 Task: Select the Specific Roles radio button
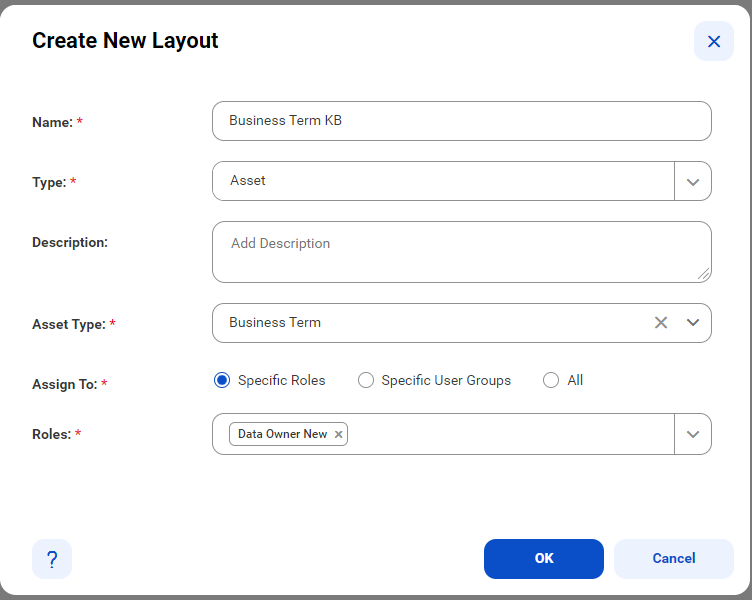(222, 380)
